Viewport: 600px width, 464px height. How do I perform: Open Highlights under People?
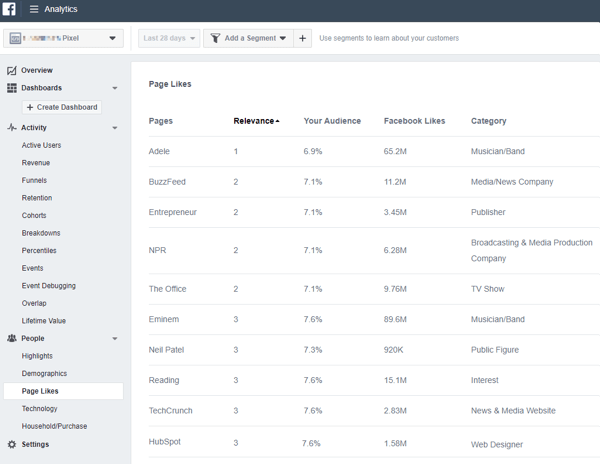click(37, 356)
